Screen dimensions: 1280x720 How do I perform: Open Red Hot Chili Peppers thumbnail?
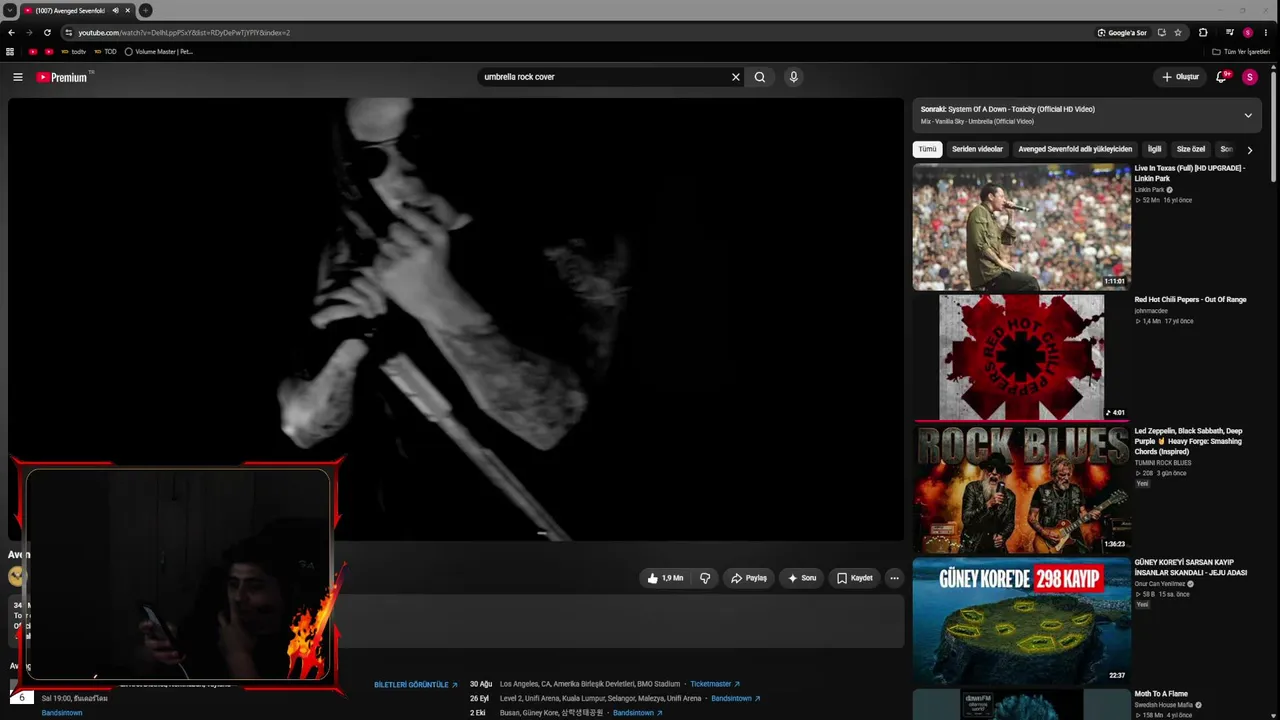pyautogui.click(x=1022, y=357)
